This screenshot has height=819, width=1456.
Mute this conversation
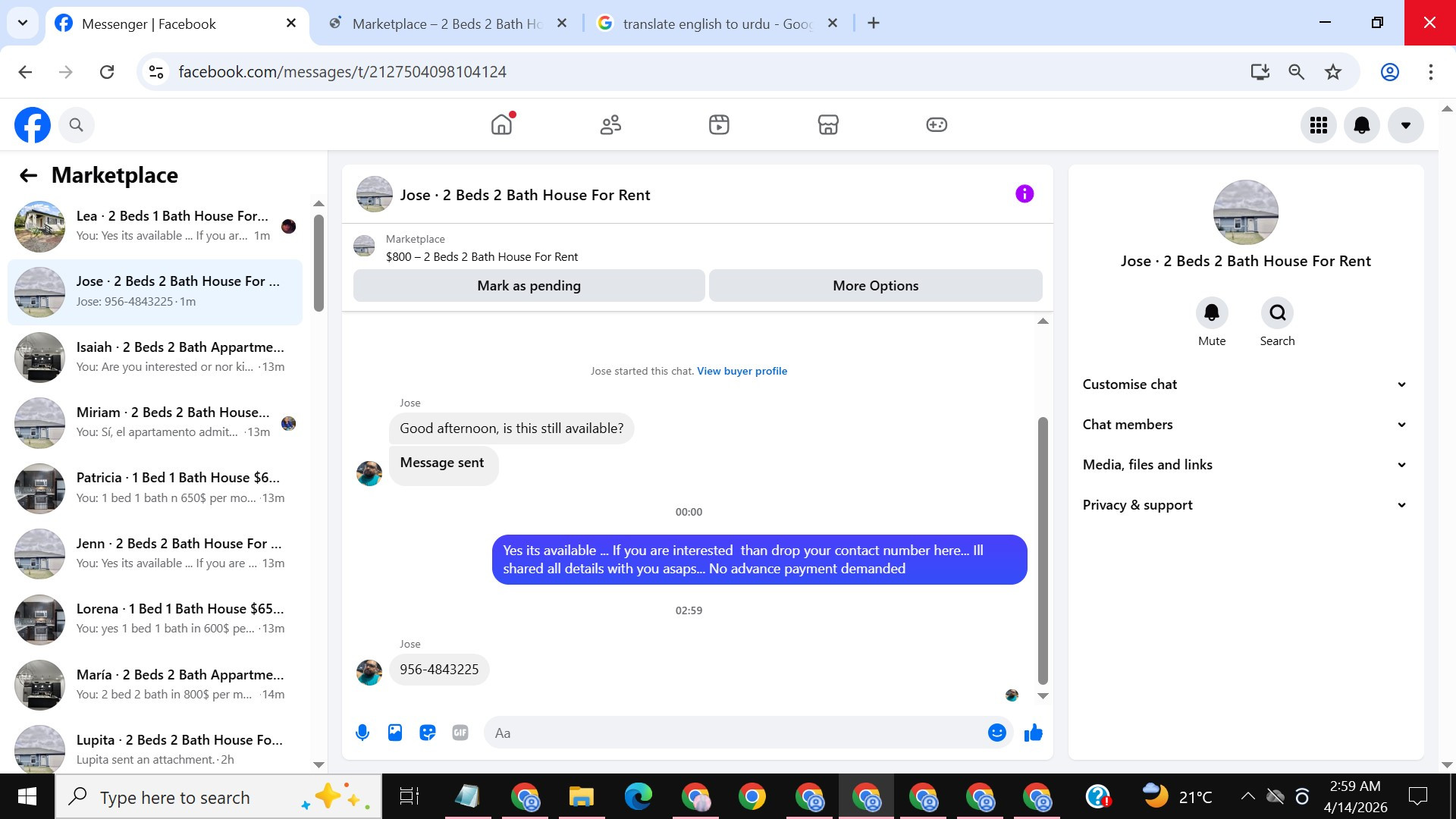[x=1211, y=313]
